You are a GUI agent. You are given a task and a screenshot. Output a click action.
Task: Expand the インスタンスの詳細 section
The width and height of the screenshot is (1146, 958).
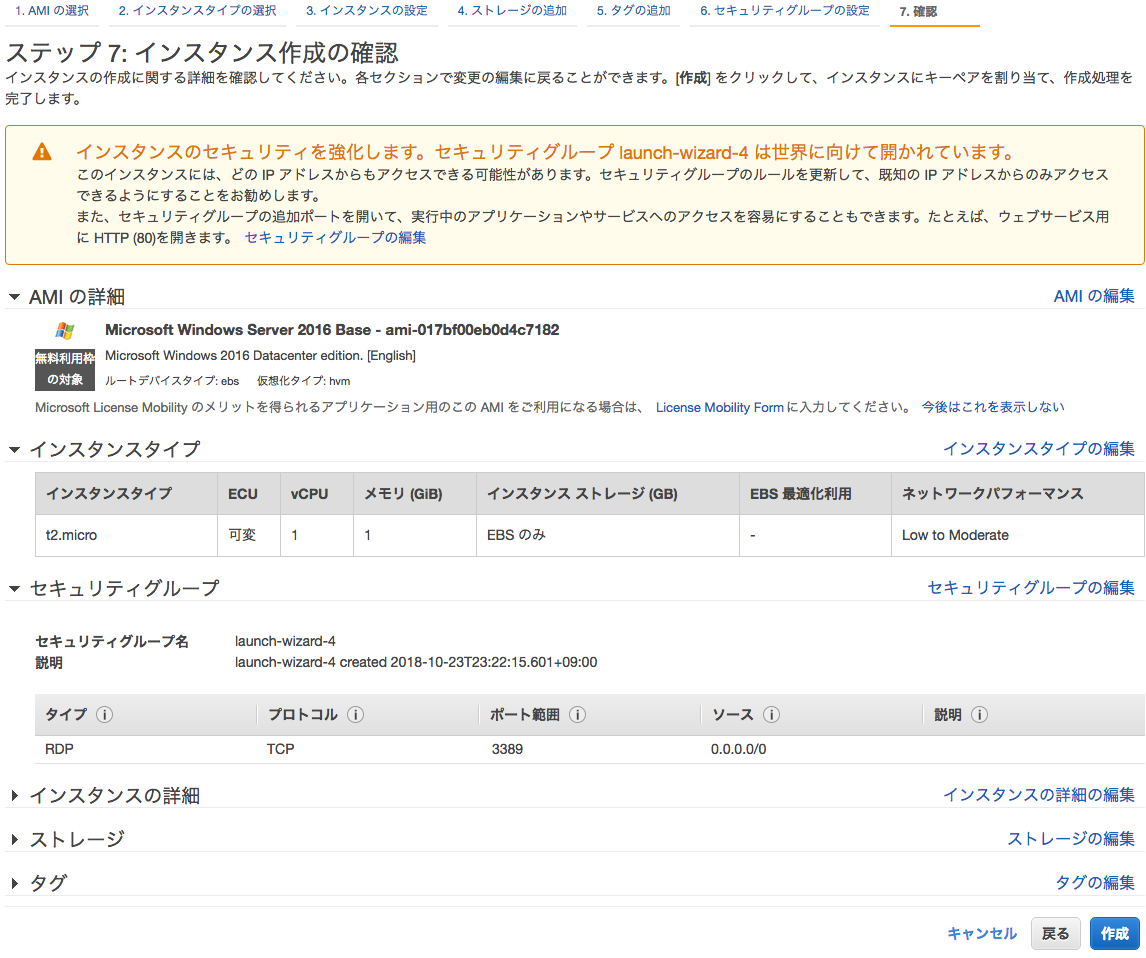(14, 794)
